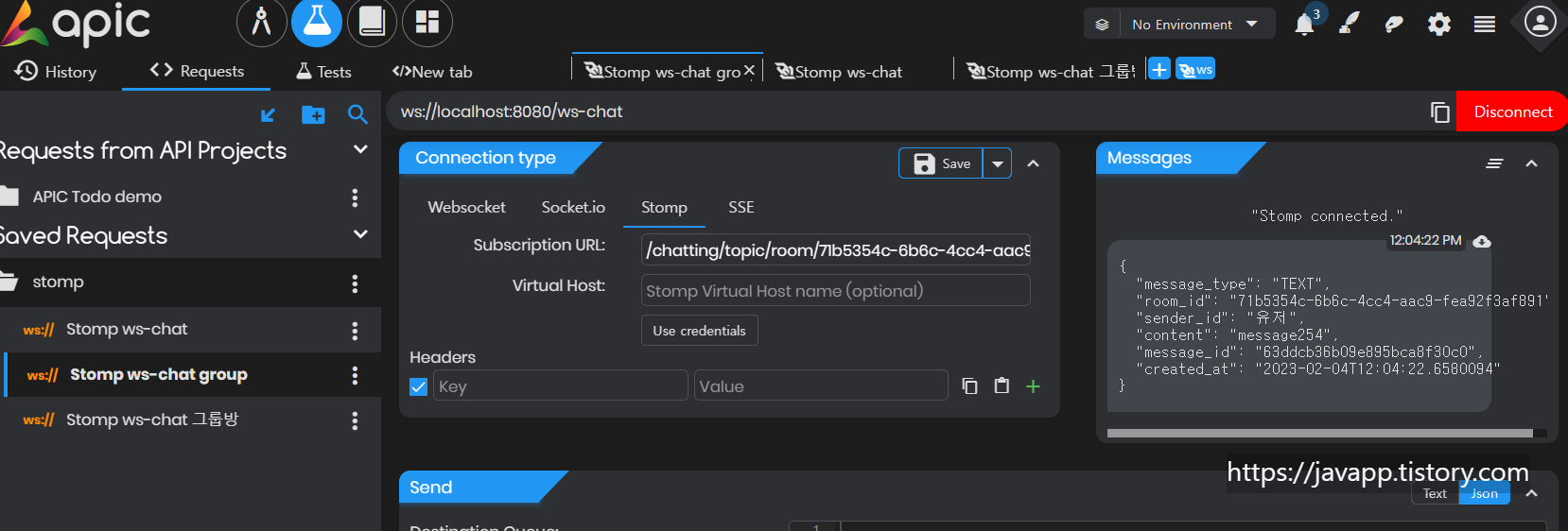Switch to Tests tab

click(x=323, y=72)
